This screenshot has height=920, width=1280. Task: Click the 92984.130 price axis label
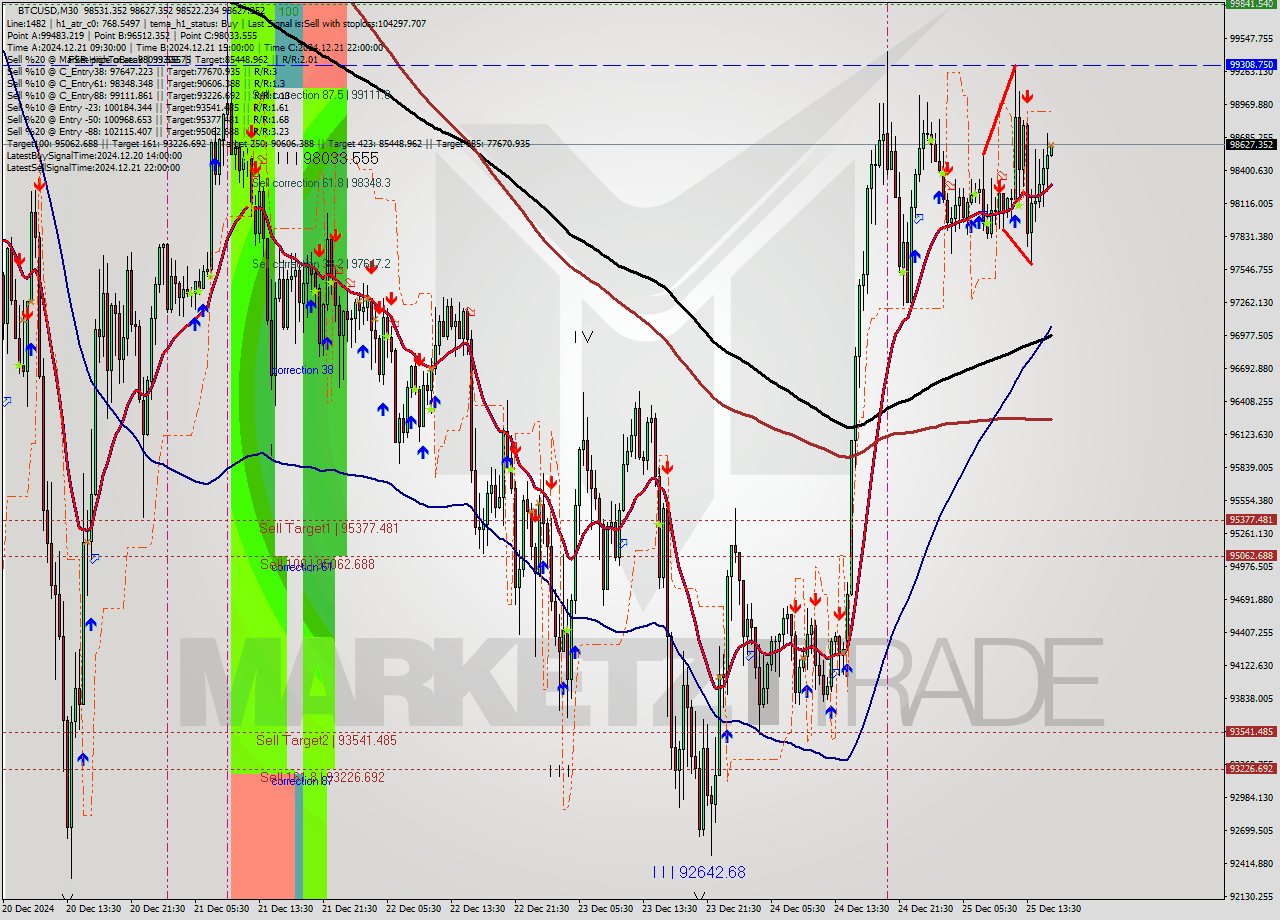pyautogui.click(x=1251, y=797)
